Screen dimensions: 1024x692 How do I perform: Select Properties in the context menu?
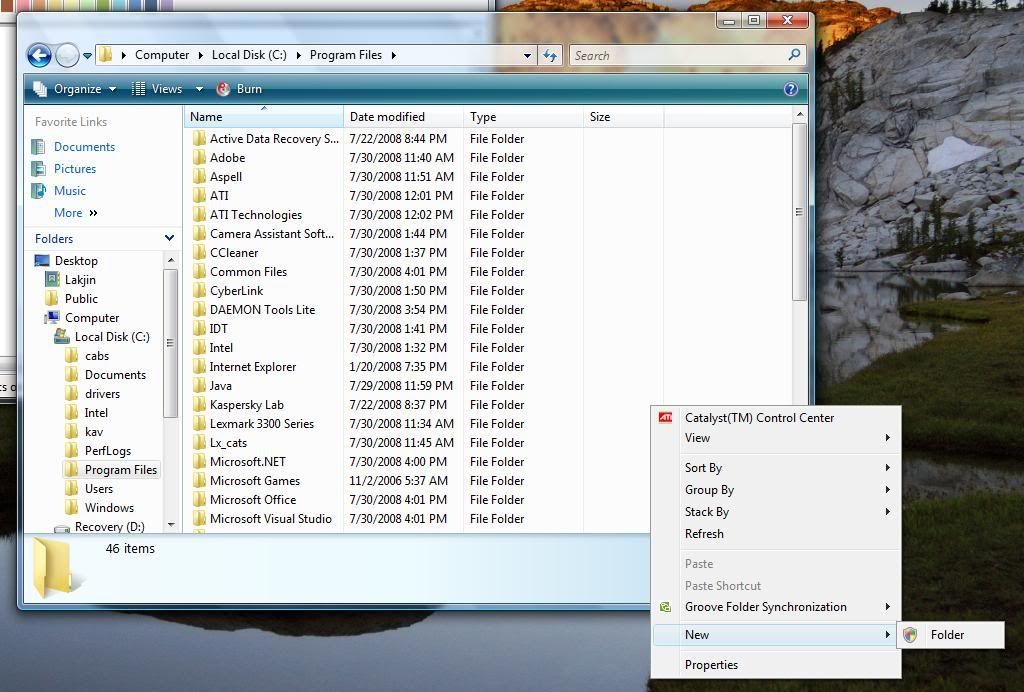pos(776,665)
